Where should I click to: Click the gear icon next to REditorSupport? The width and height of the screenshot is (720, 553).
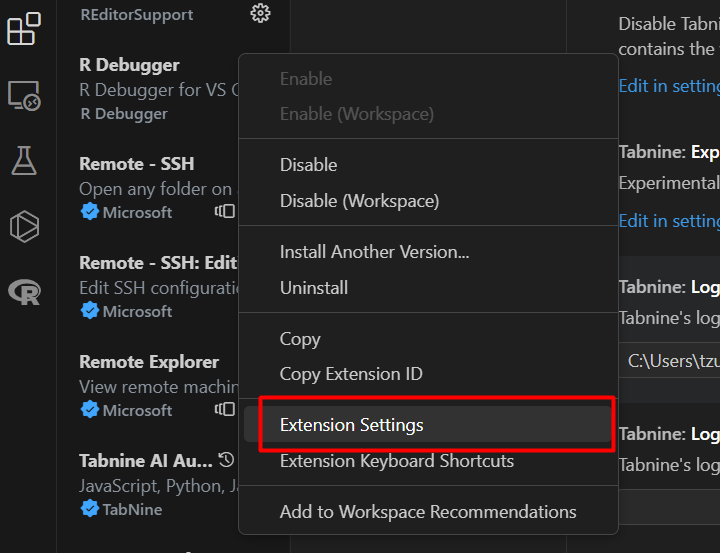click(x=260, y=13)
